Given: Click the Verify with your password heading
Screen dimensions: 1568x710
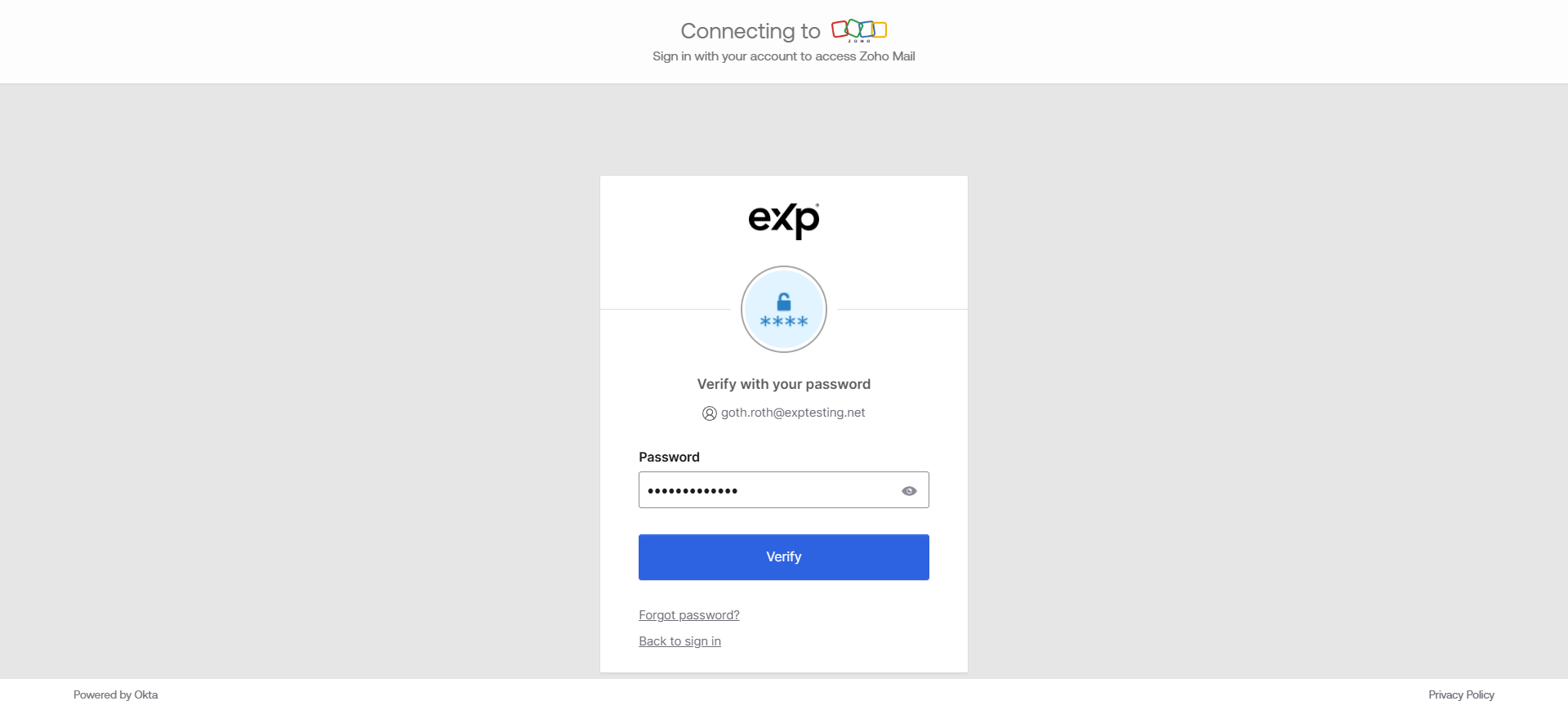Looking at the screenshot, I should point(784,384).
